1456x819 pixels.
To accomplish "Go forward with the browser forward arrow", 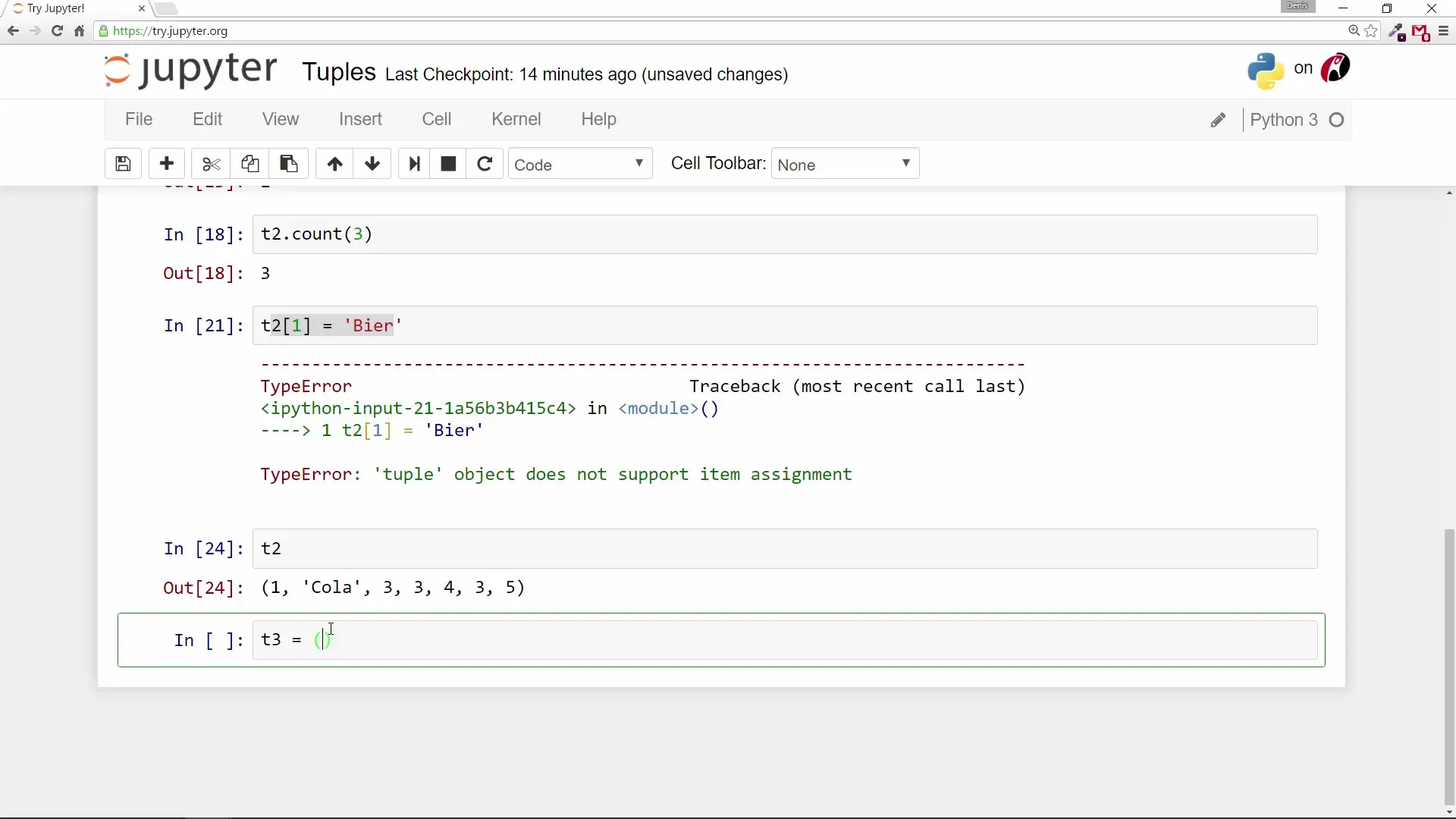I will 35,31.
